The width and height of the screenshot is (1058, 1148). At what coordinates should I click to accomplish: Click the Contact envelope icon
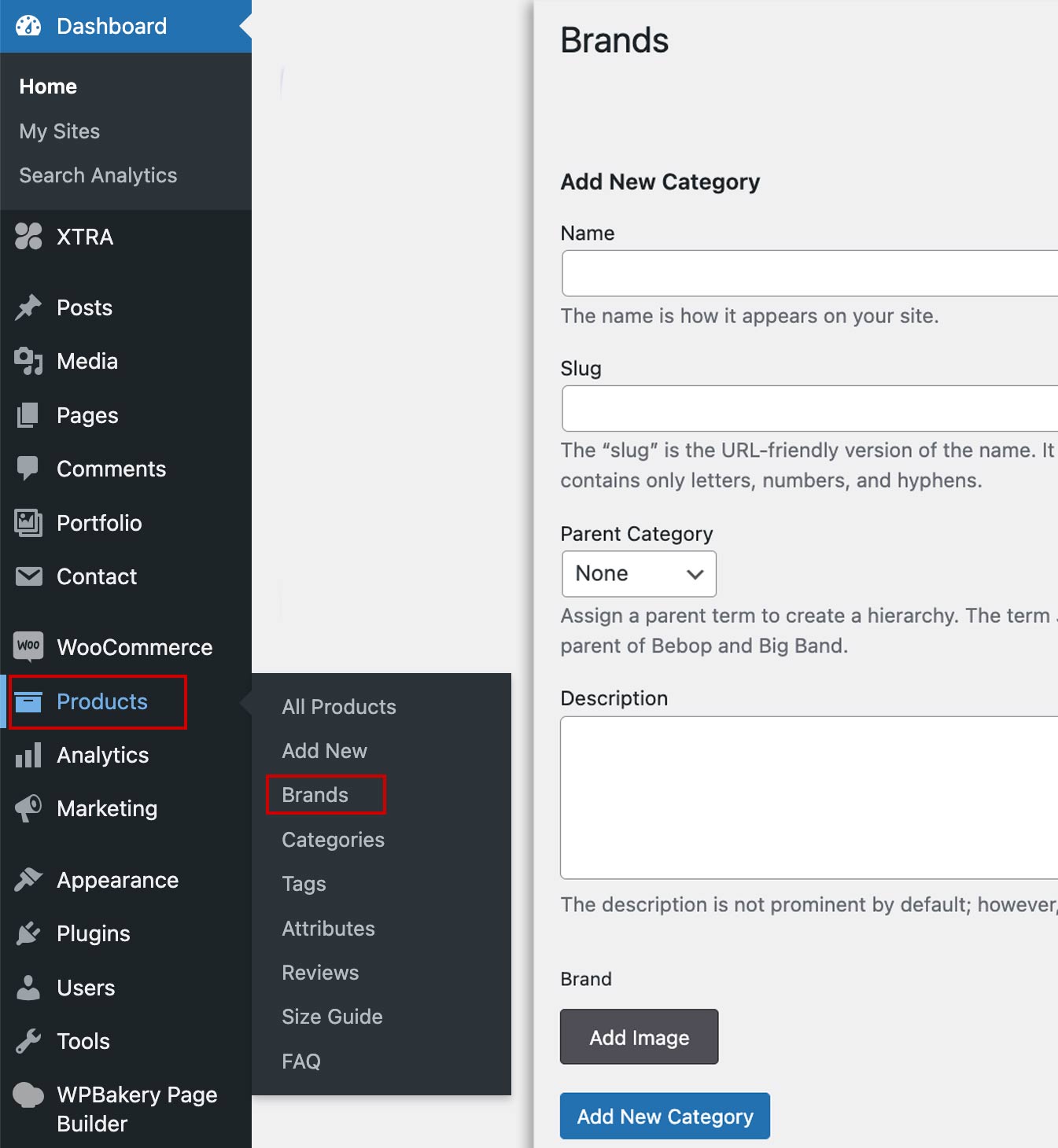[28, 576]
